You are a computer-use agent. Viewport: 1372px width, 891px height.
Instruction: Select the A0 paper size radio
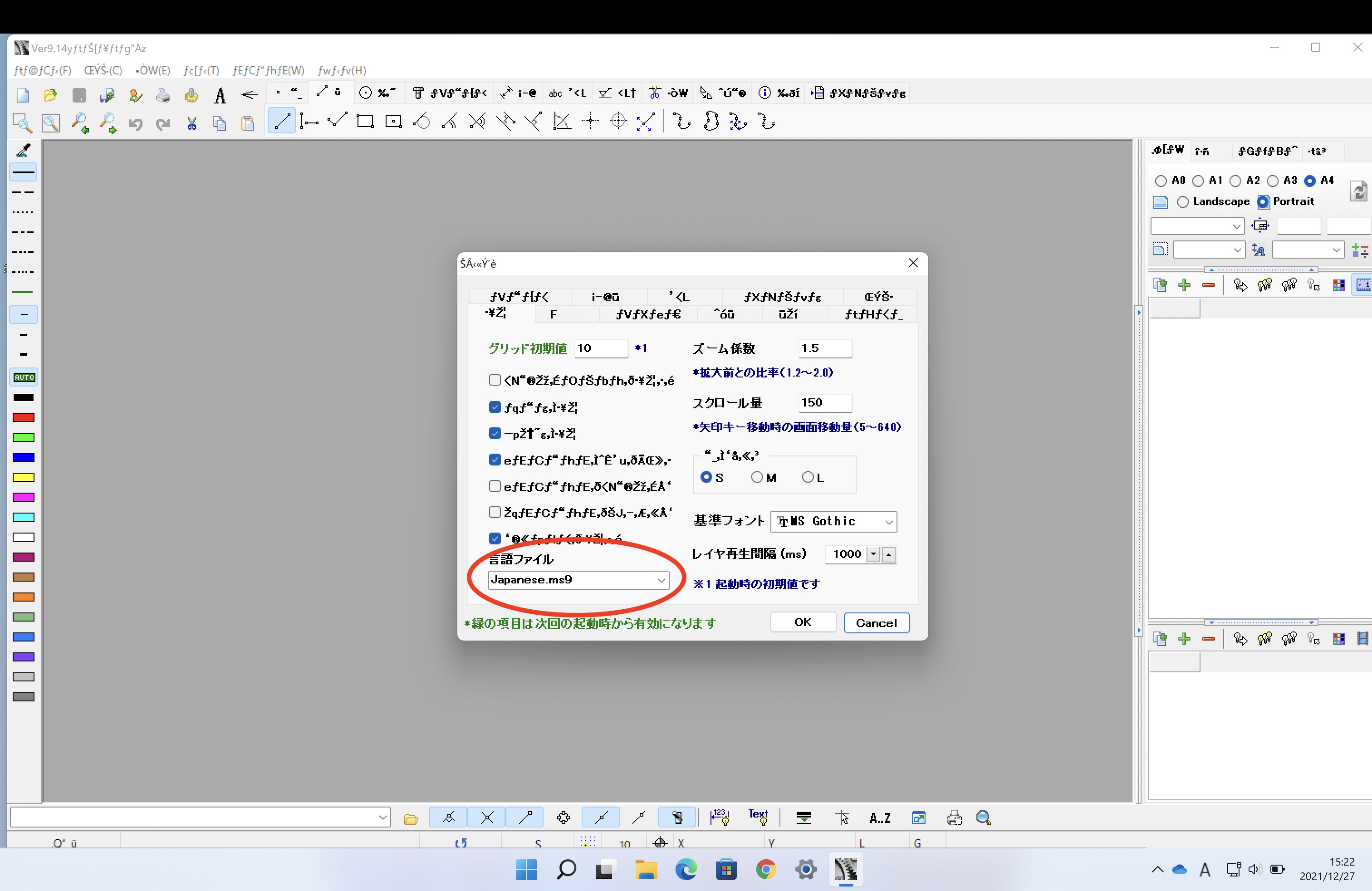(x=1161, y=181)
